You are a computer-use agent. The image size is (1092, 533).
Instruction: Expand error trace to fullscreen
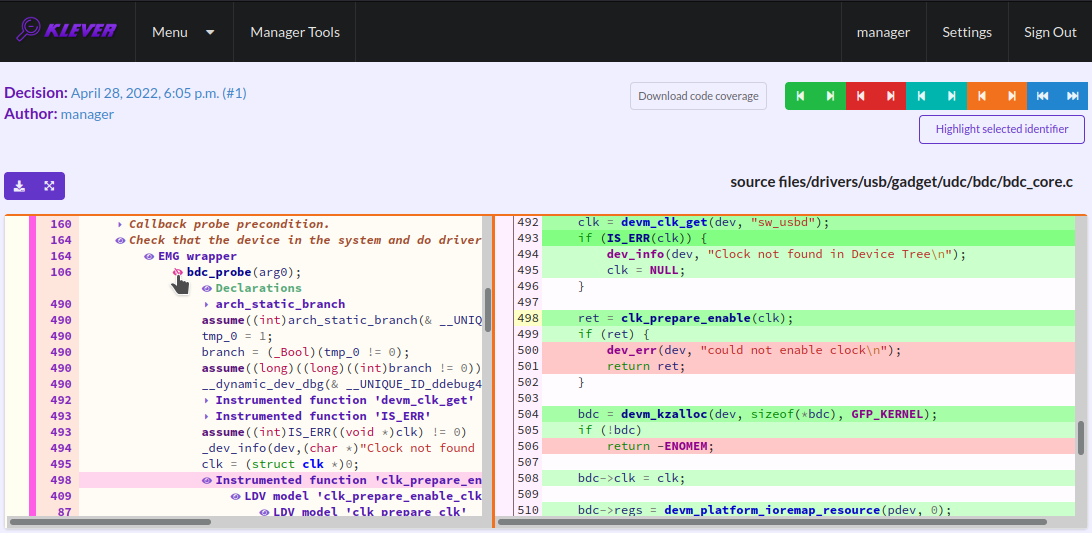point(49,186)
